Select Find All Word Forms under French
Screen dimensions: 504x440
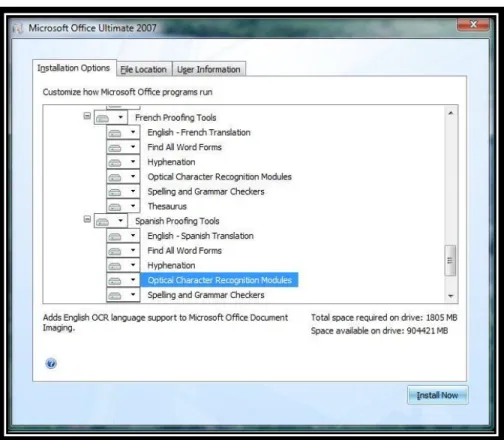(185, 147)
